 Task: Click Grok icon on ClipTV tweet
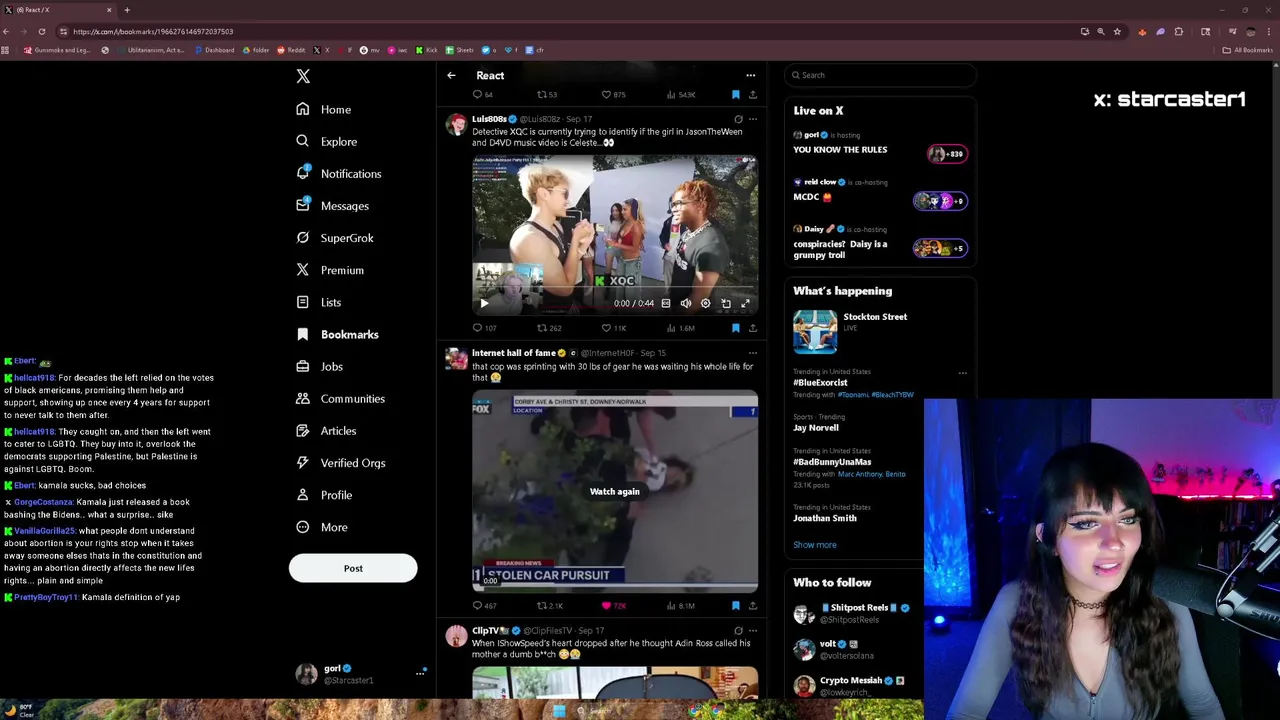point(738,631)
